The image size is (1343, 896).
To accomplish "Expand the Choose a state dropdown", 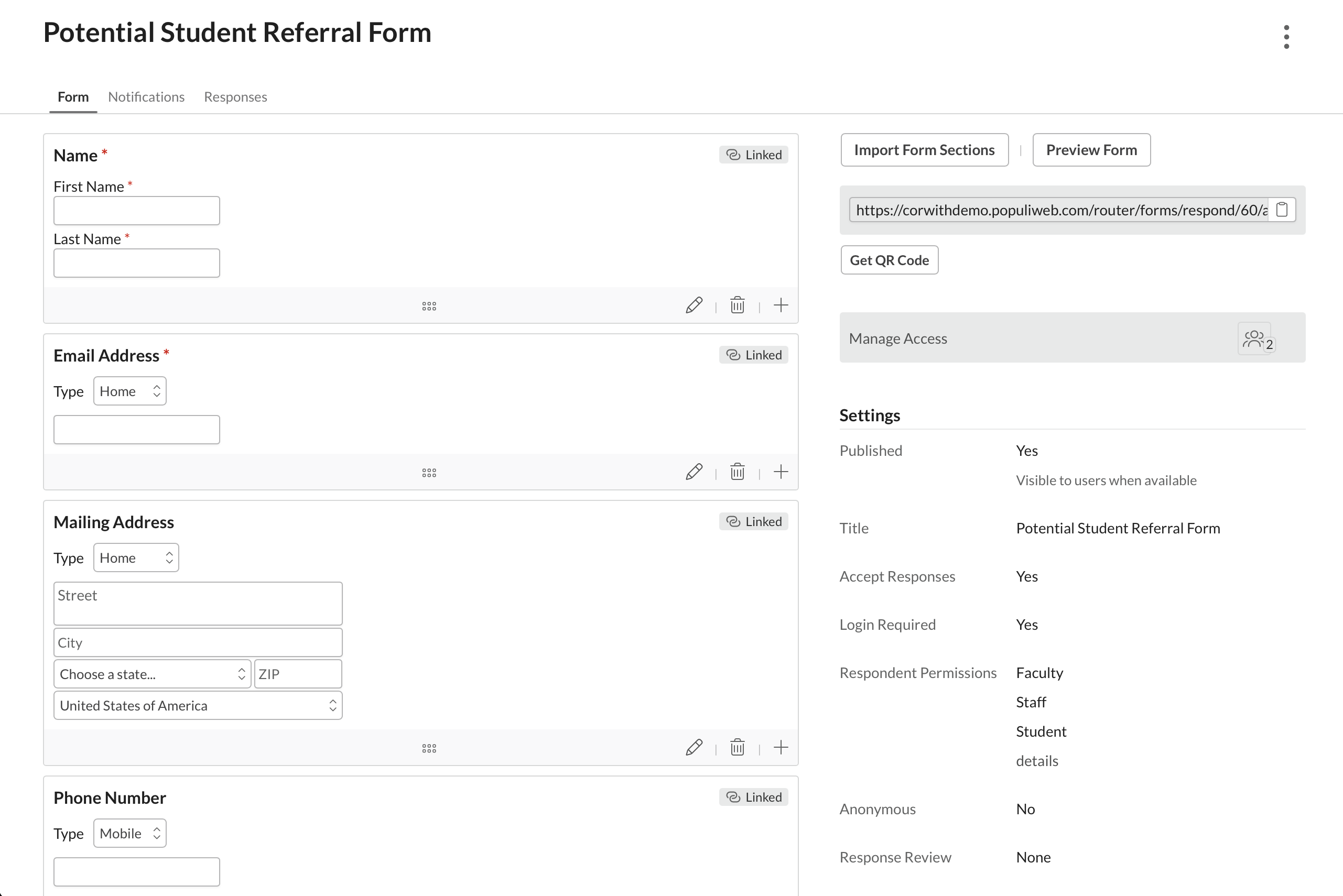I will coord(151,674).
